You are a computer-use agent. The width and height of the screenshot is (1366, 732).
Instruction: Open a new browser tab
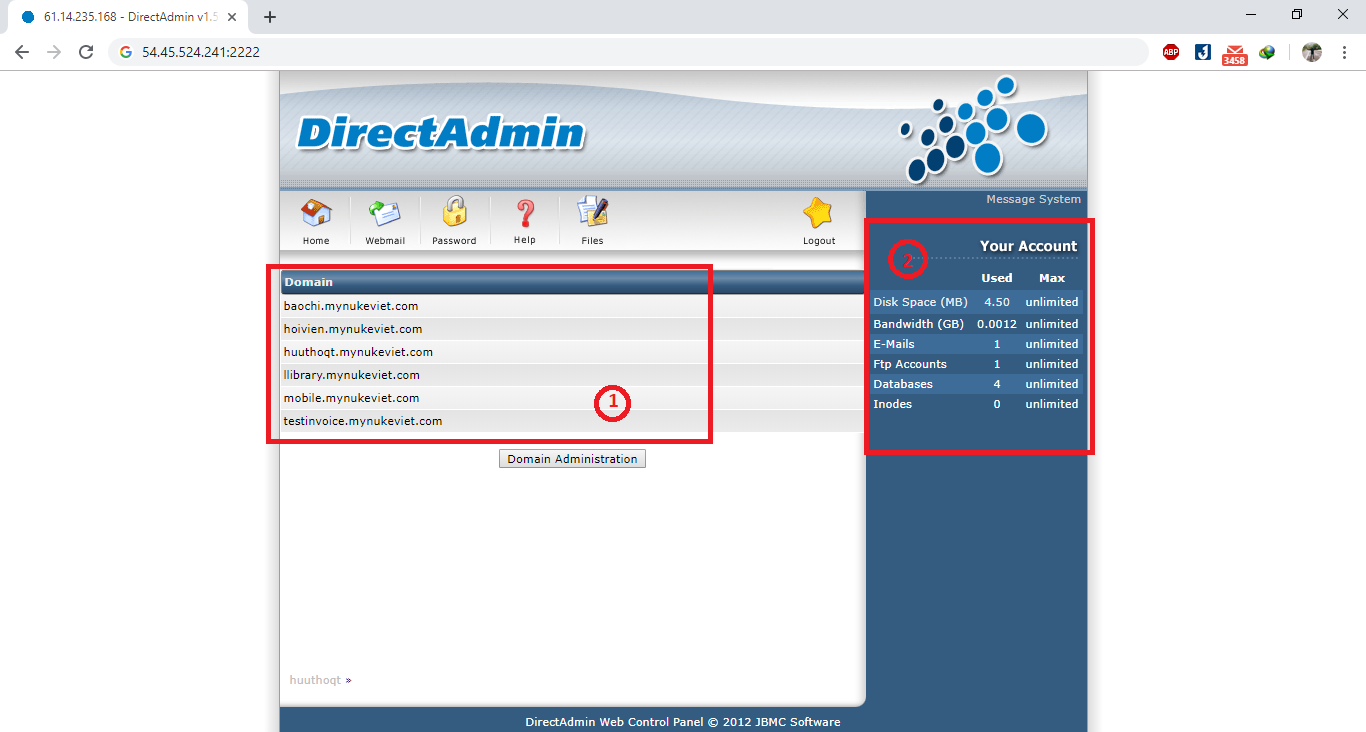pos(270,17)
